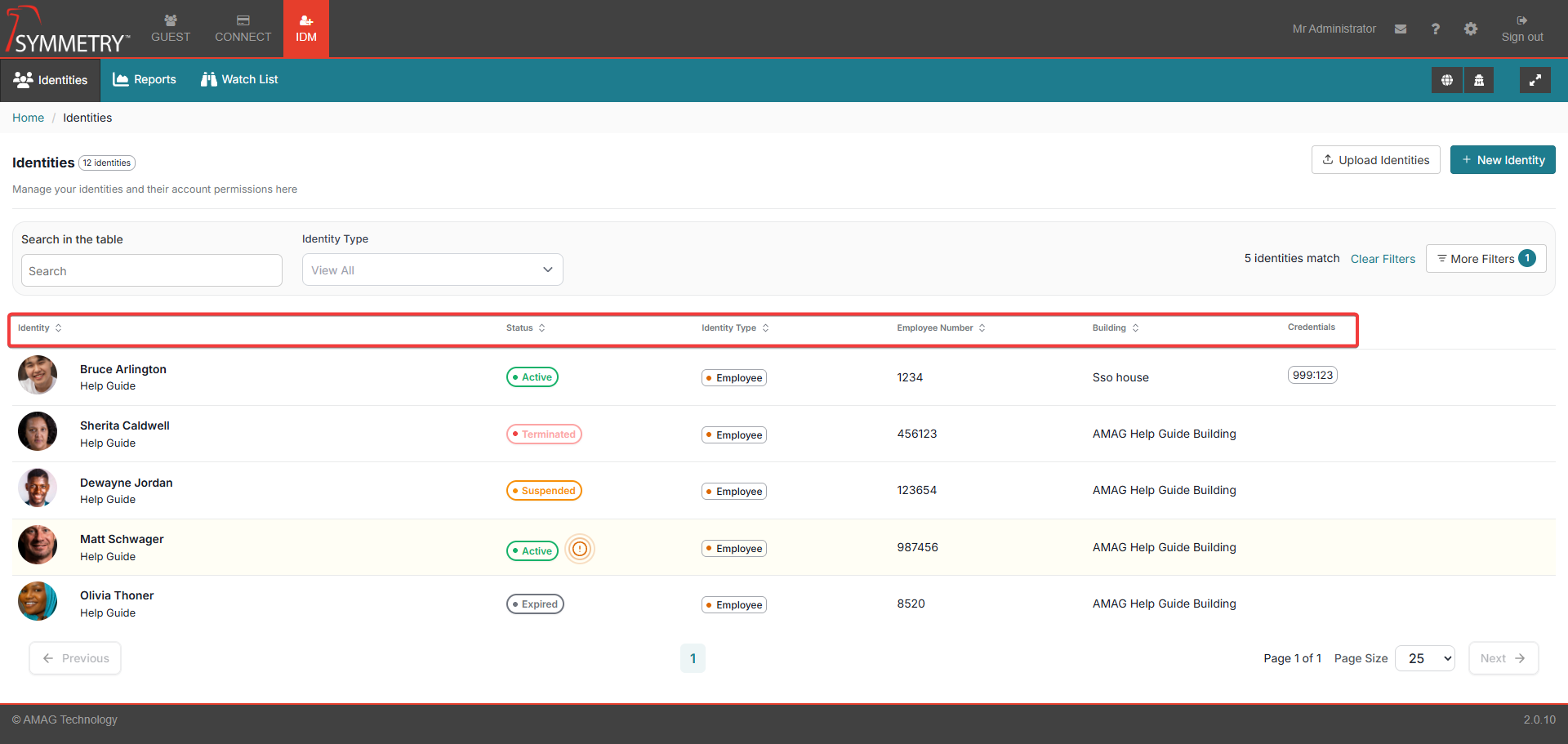Click the Search in the table field

pos(152,271)
